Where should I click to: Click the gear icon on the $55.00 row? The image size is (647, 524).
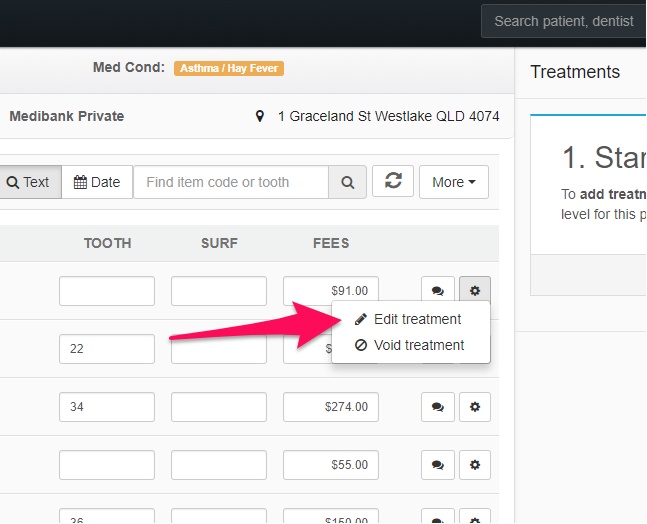click(475, 465)
